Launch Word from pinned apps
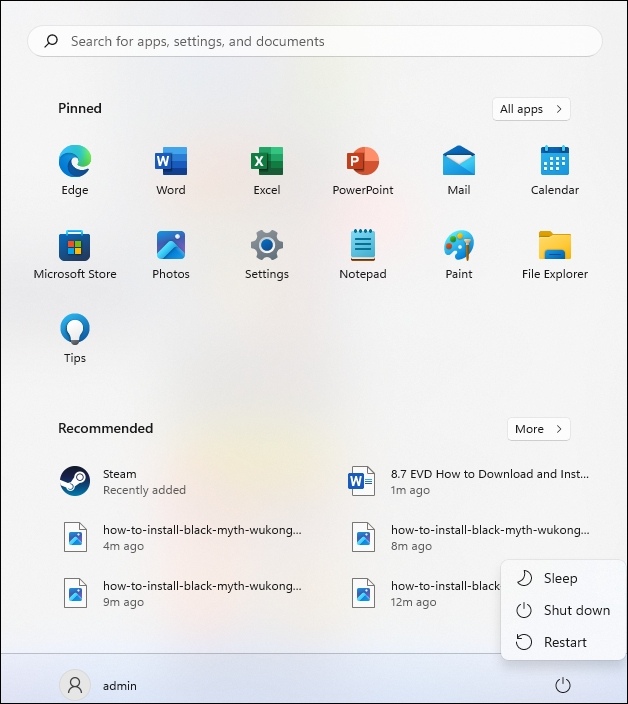The height and width of the screenshot is (704, 628). point(171,162)
